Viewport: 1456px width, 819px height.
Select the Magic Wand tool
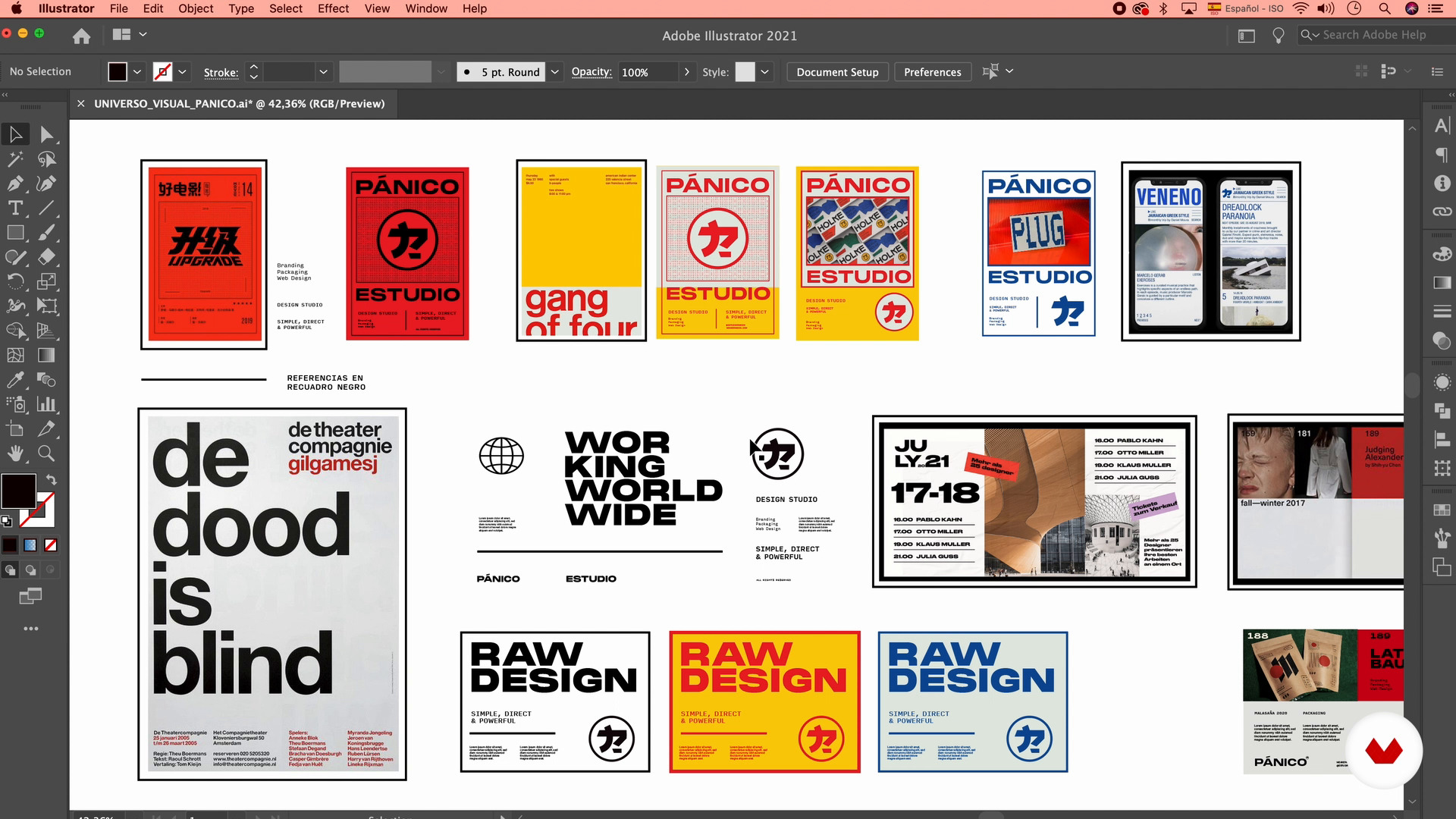(15, 159)
